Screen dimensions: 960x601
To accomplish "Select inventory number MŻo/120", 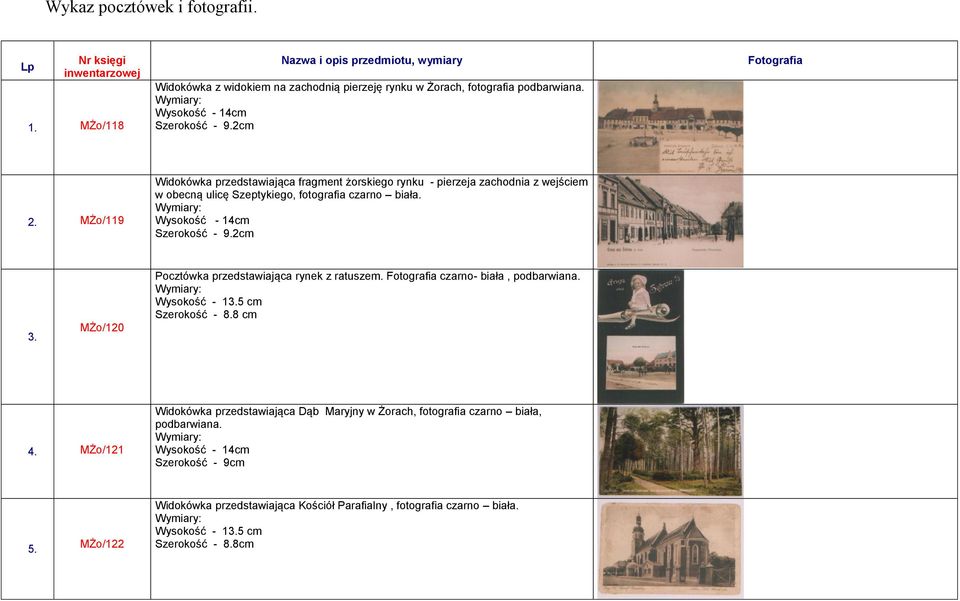I will click(102, 327).
